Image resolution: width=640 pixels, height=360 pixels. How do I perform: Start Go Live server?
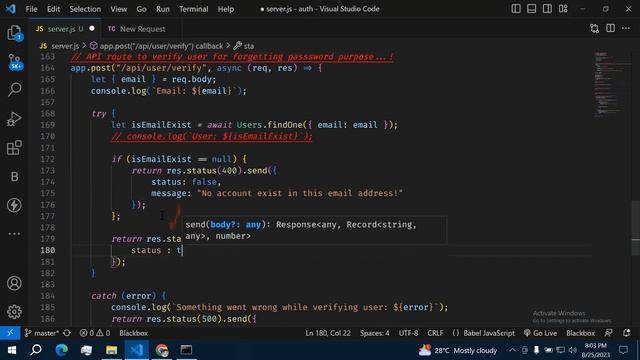[540, 333]
